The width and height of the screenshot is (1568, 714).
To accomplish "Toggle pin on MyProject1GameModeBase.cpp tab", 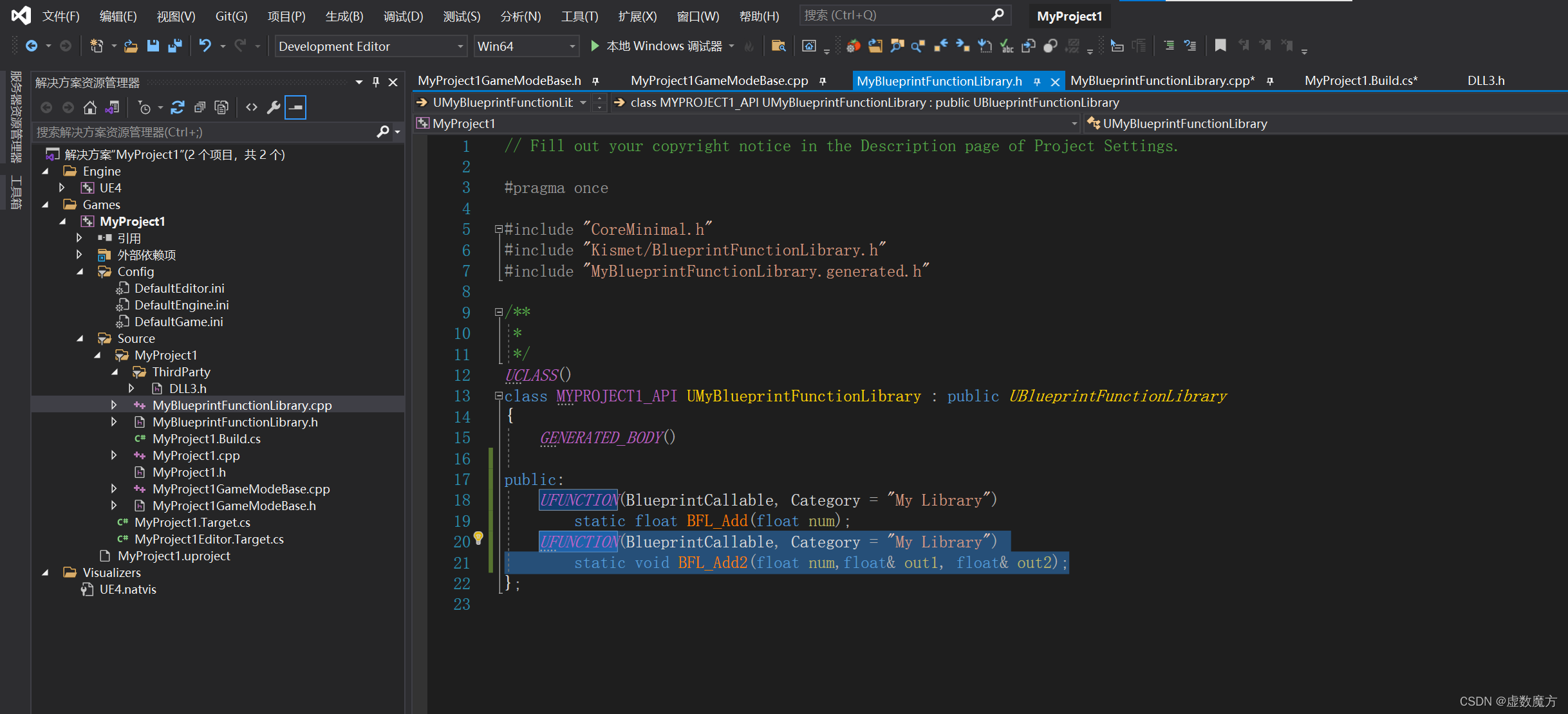I will [823, 81].
